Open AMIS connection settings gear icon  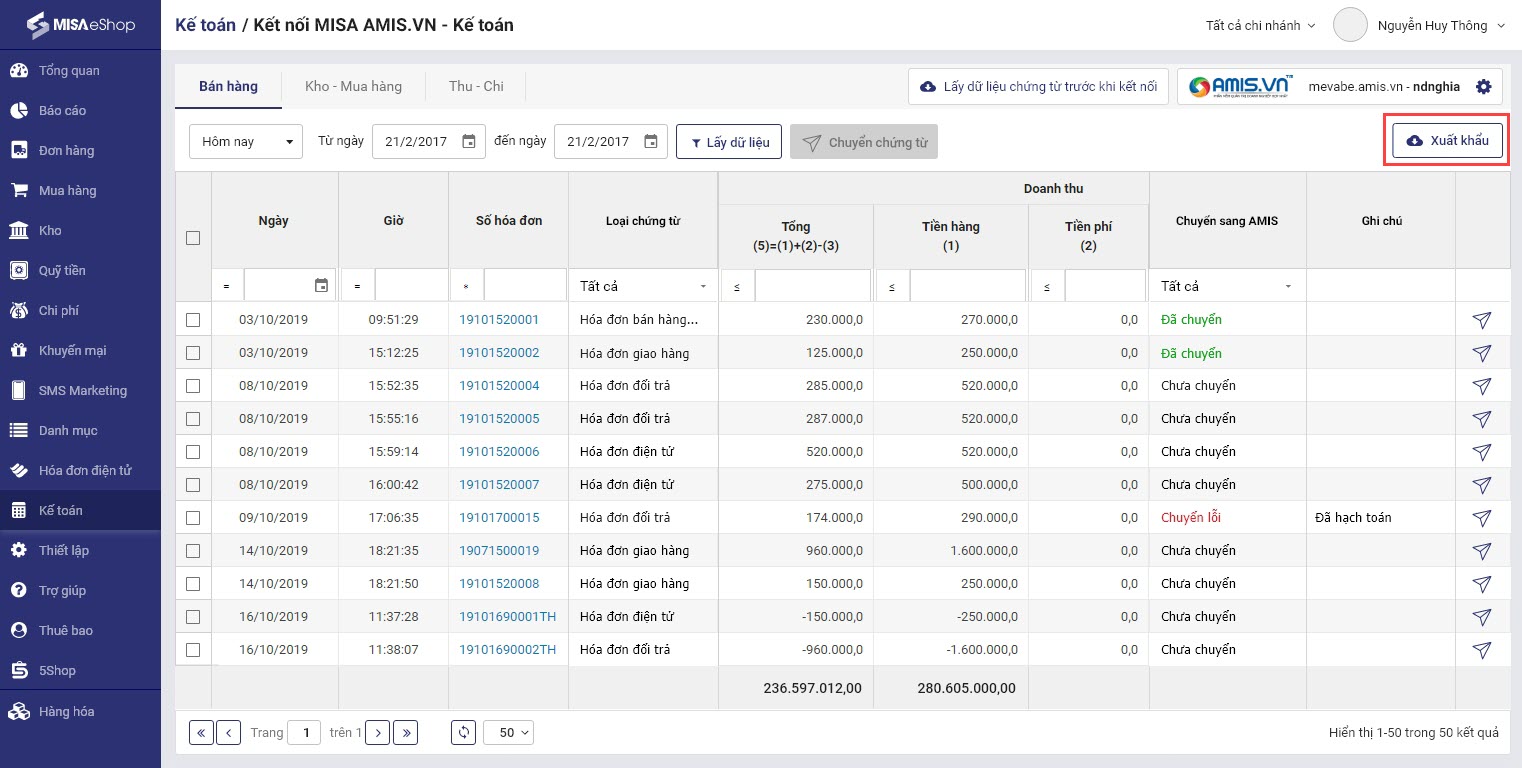[1483, 87]
